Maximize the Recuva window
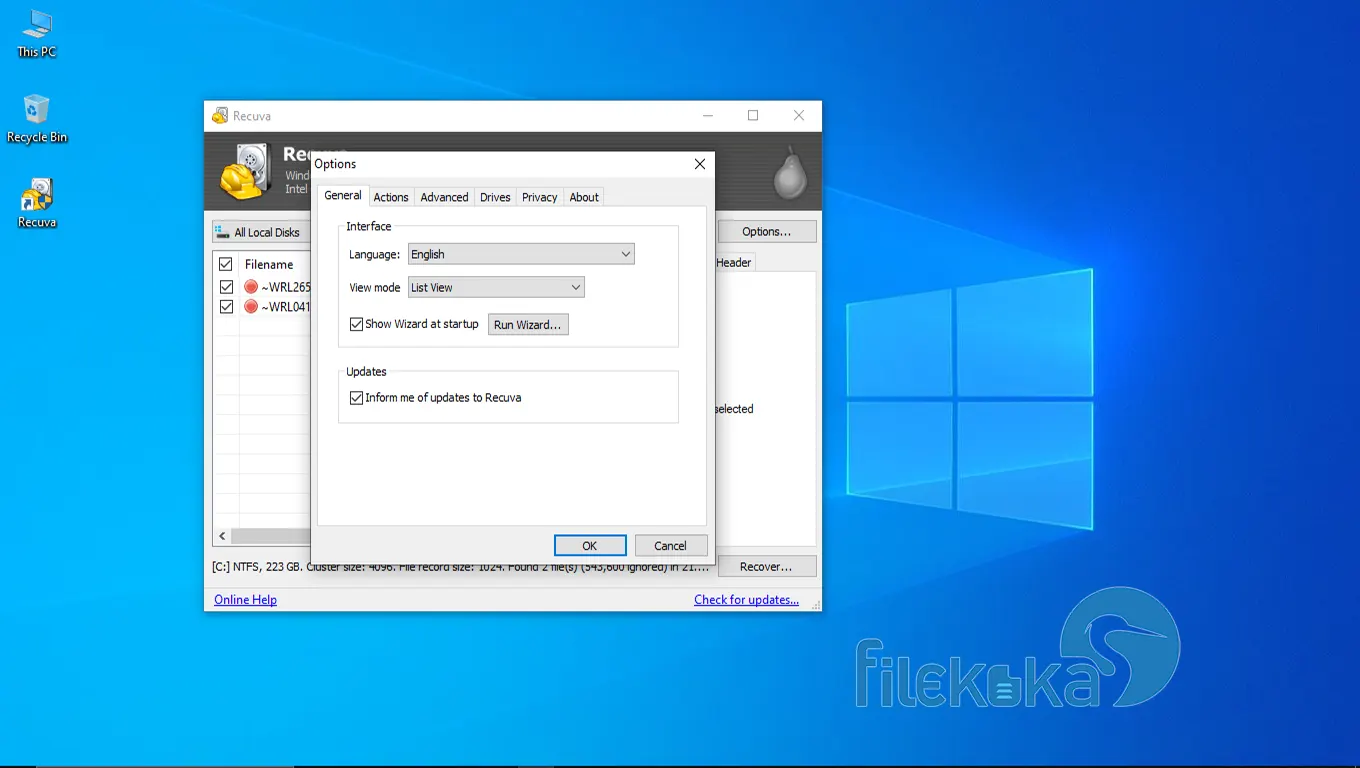The height and width of the screenshot is (768, 1360). coord(753,116)
